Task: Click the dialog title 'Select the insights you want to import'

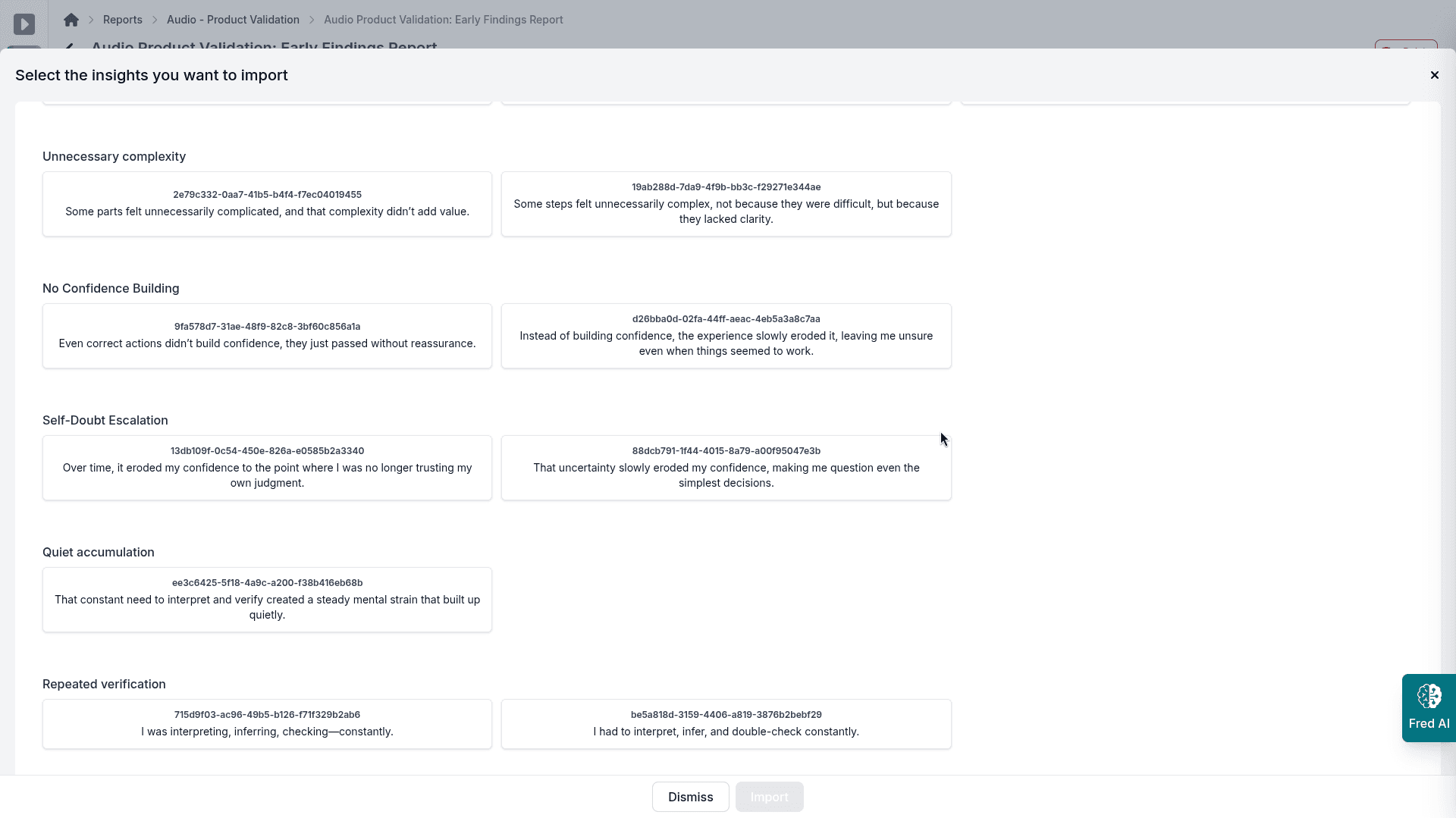Action: coord(152,75)
